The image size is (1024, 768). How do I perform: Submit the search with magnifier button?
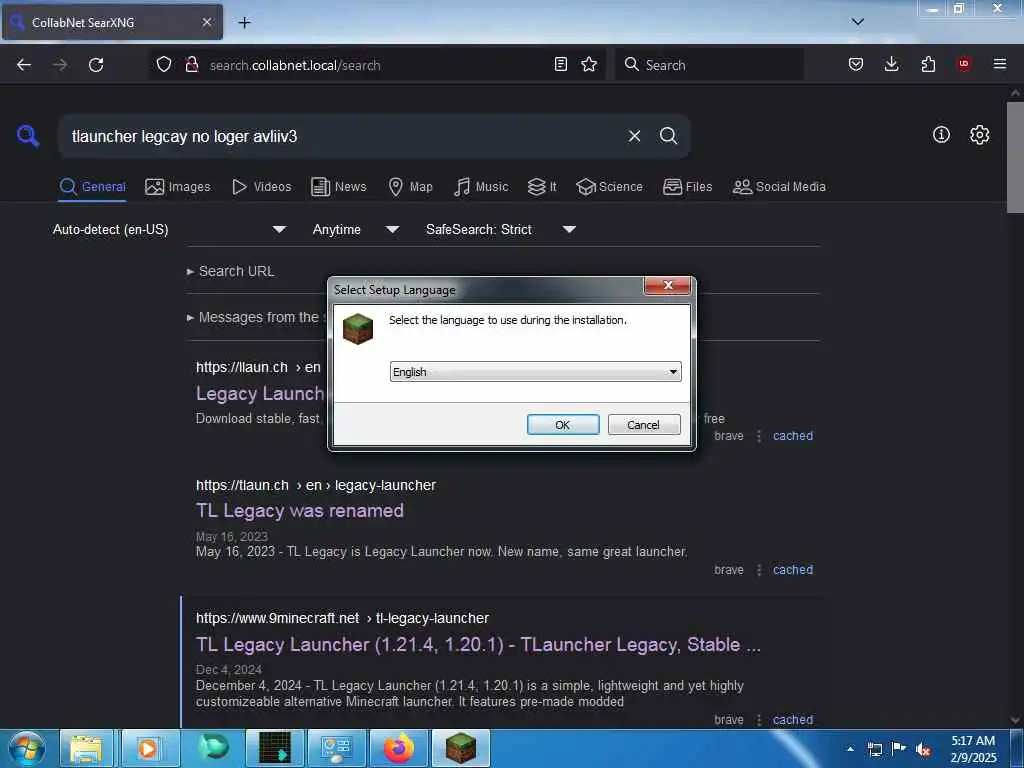click(x=668, y=136)
